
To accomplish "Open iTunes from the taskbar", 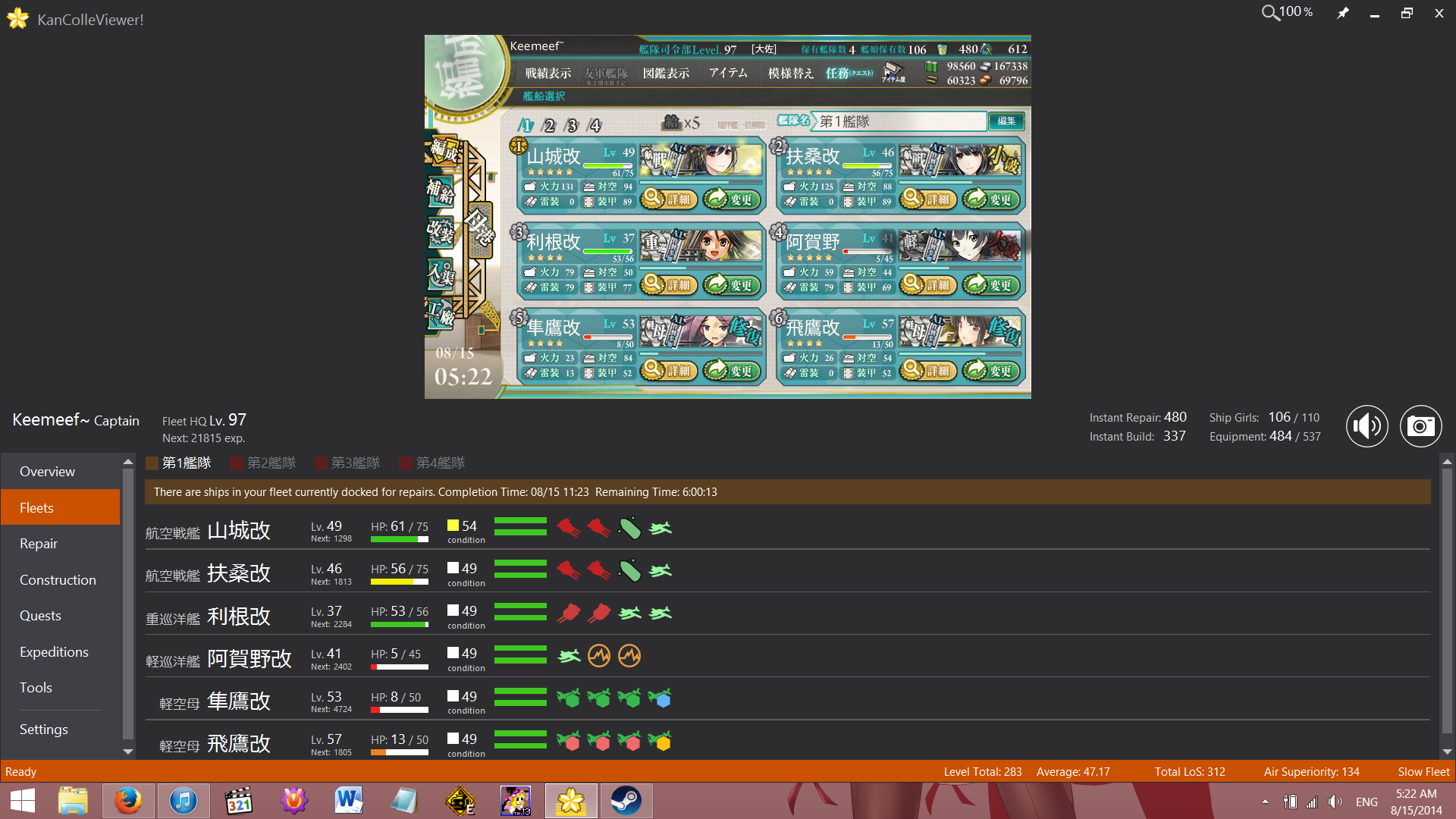I will click(184, 801).
